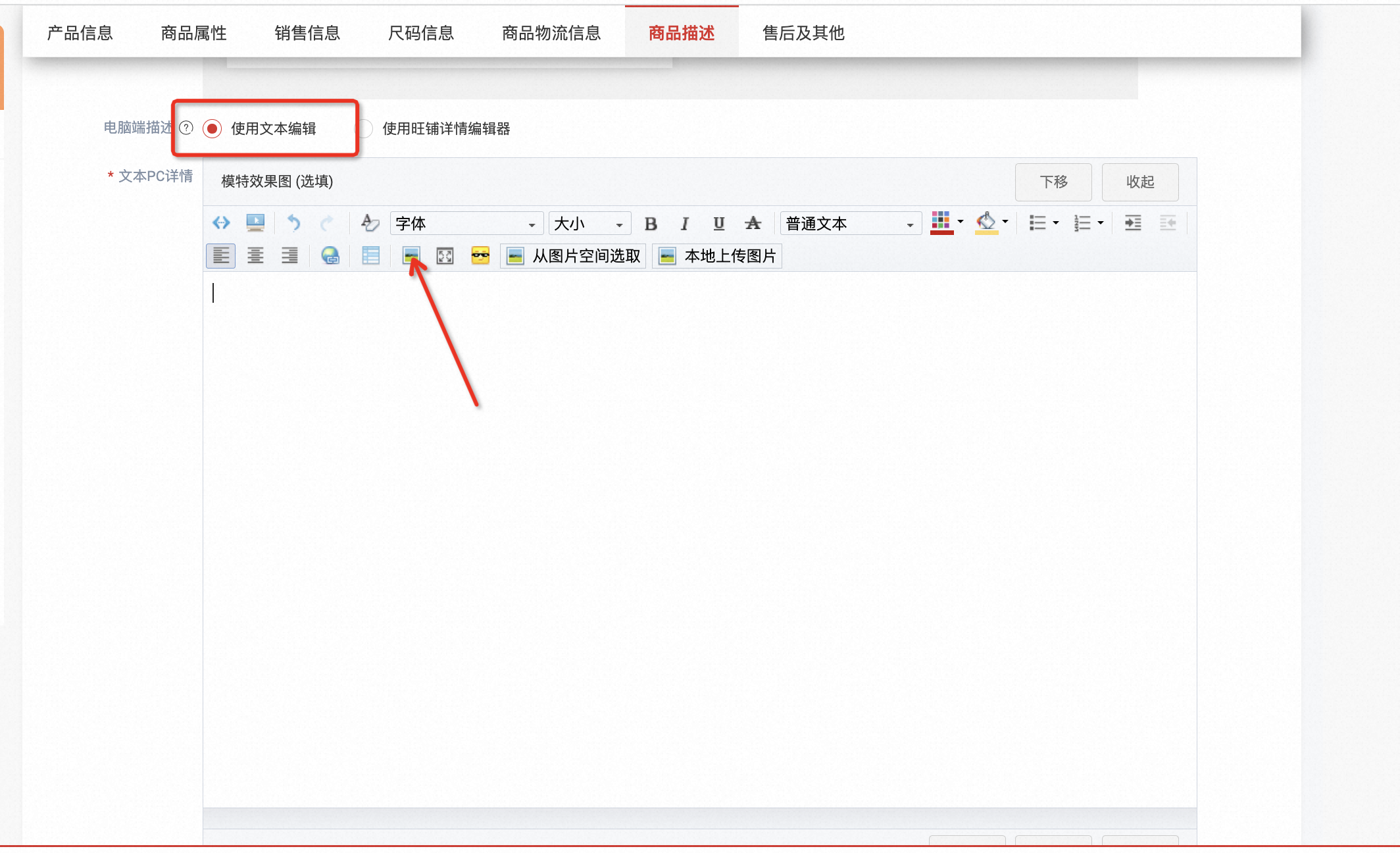Apply the text color swatch

(x=941, y=223)
